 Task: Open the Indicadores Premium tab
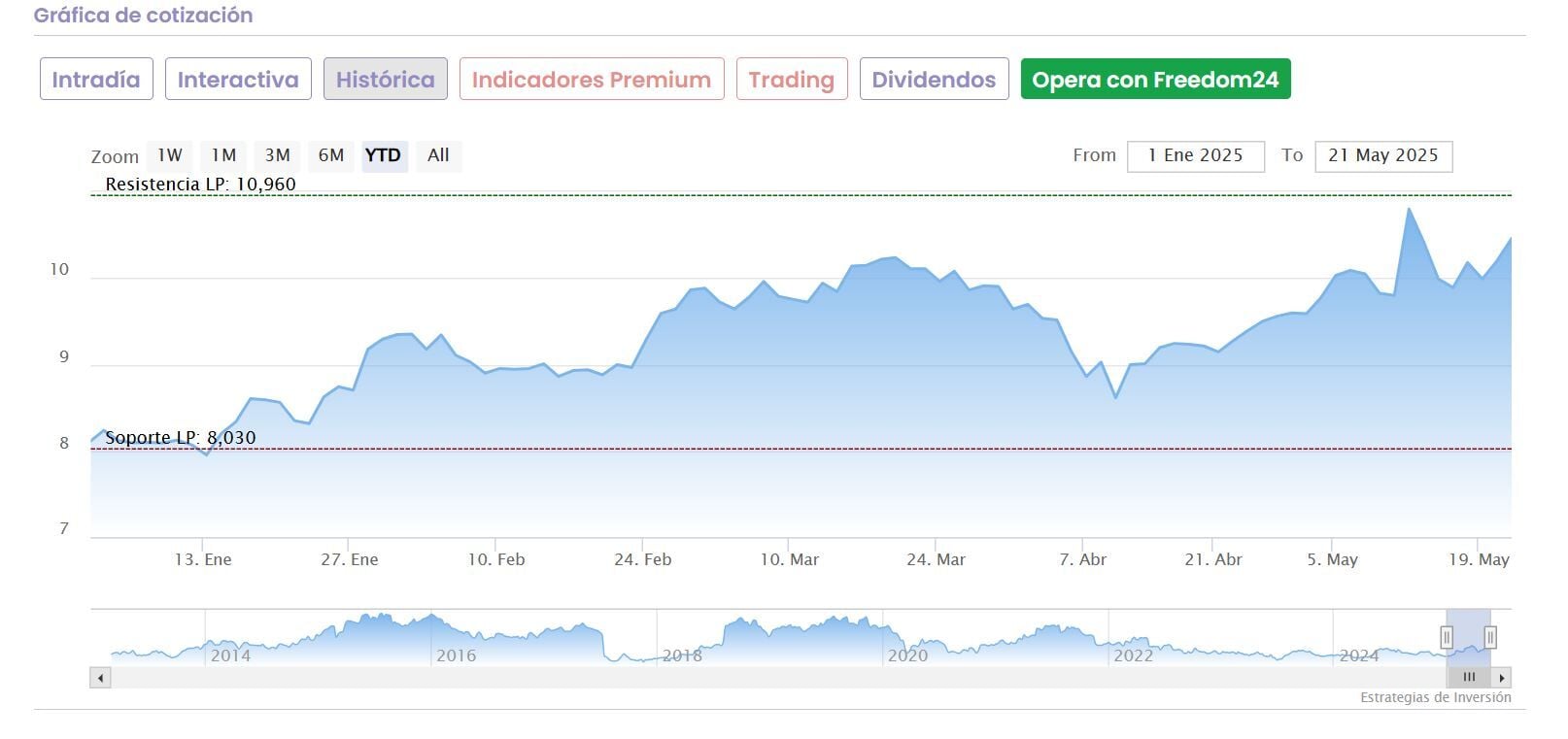click(x=591, y=80)
